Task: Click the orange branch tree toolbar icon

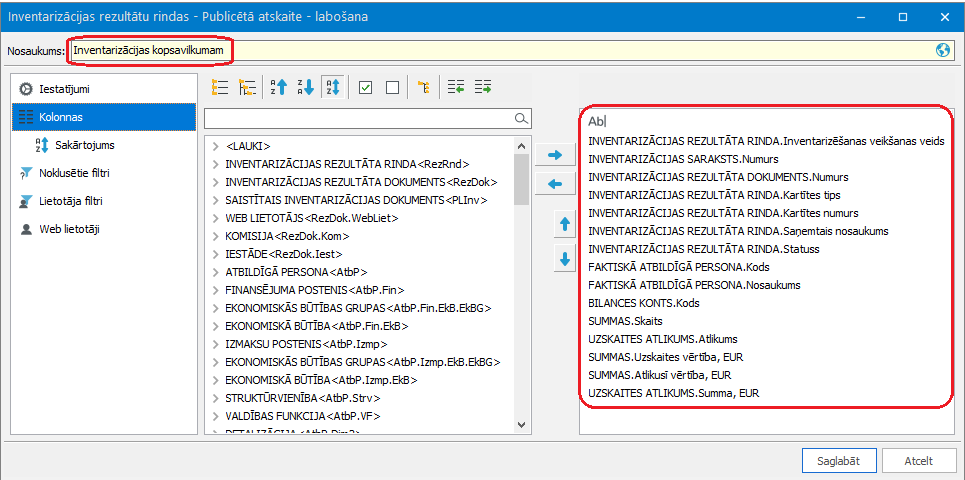Action: pos(423,88)
